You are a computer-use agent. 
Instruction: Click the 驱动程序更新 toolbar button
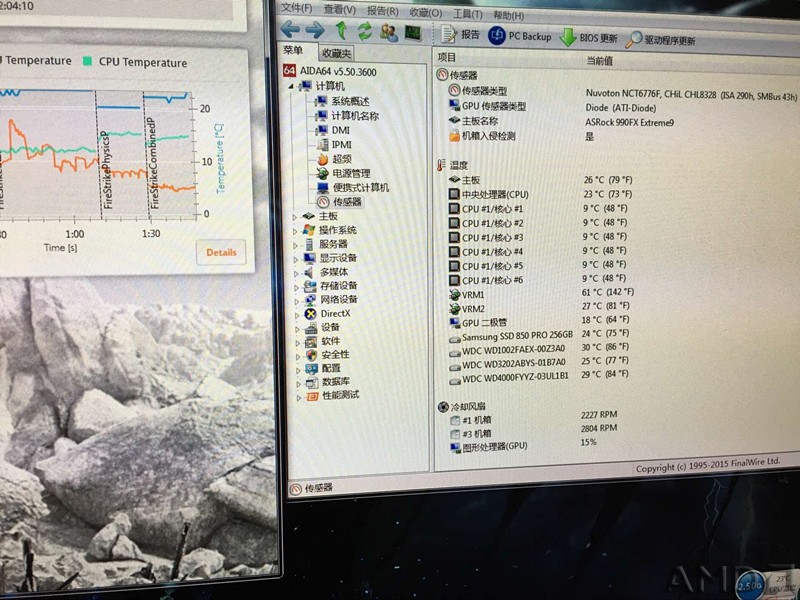tap(660, 40)
